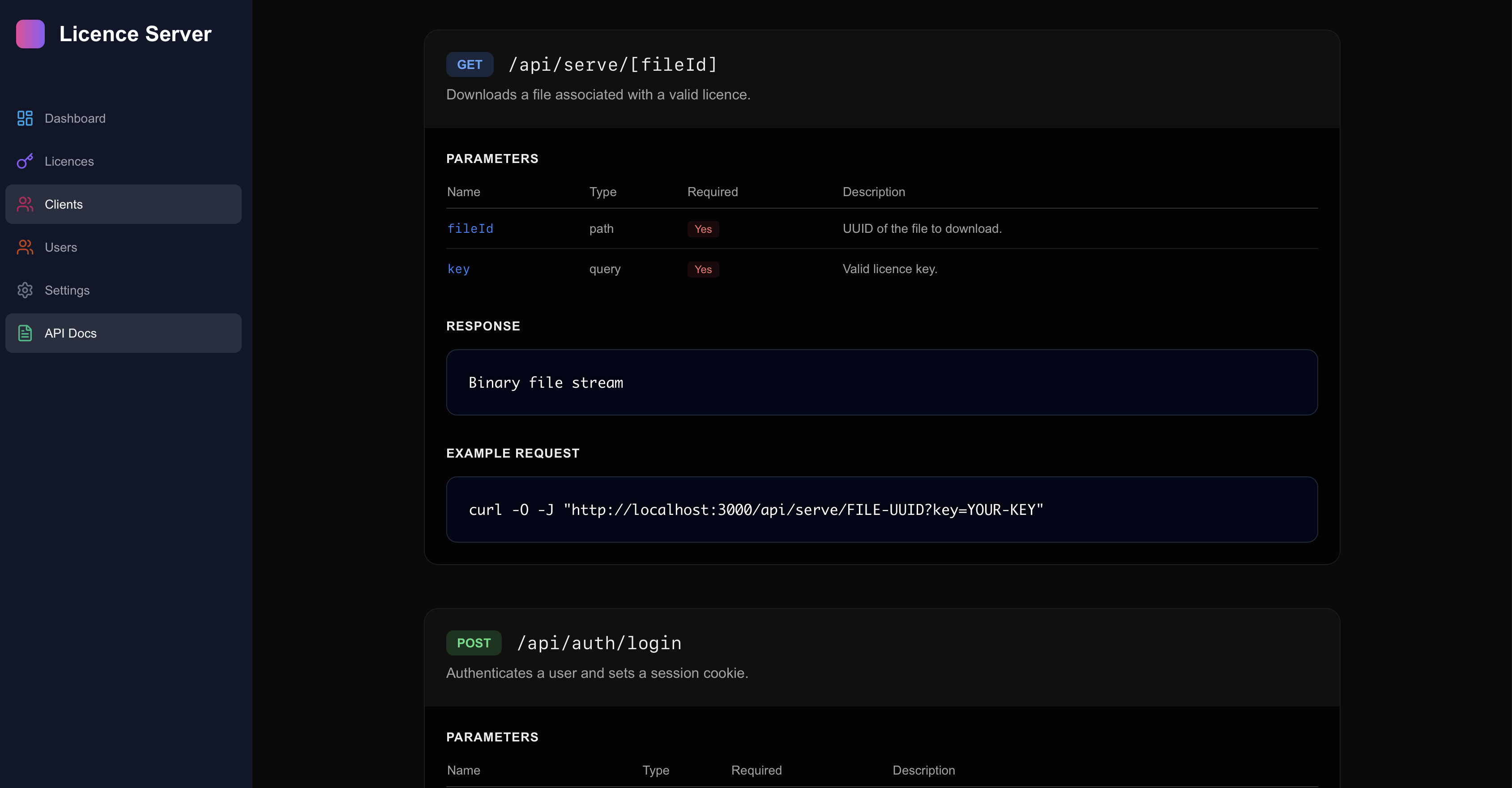Select the fileId parameter link
Screen dimensions: 1512x788
(470, 229)
